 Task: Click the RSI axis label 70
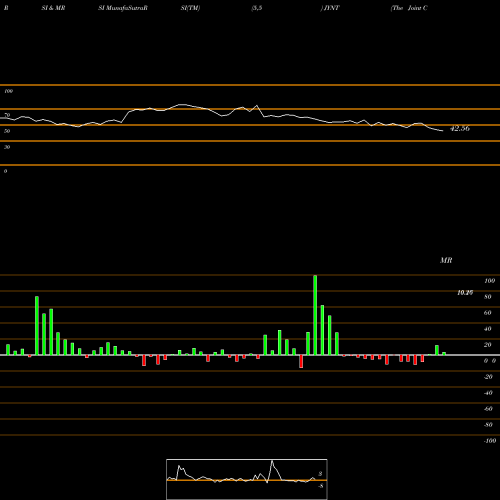tap(7, 115)
